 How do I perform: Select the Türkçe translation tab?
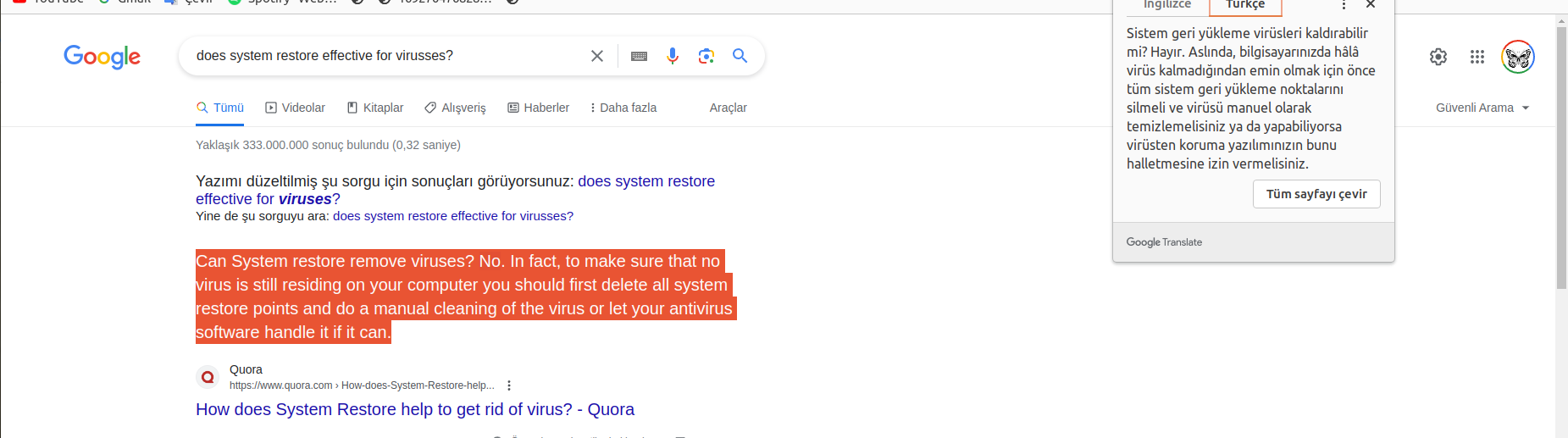(1244, 5)
